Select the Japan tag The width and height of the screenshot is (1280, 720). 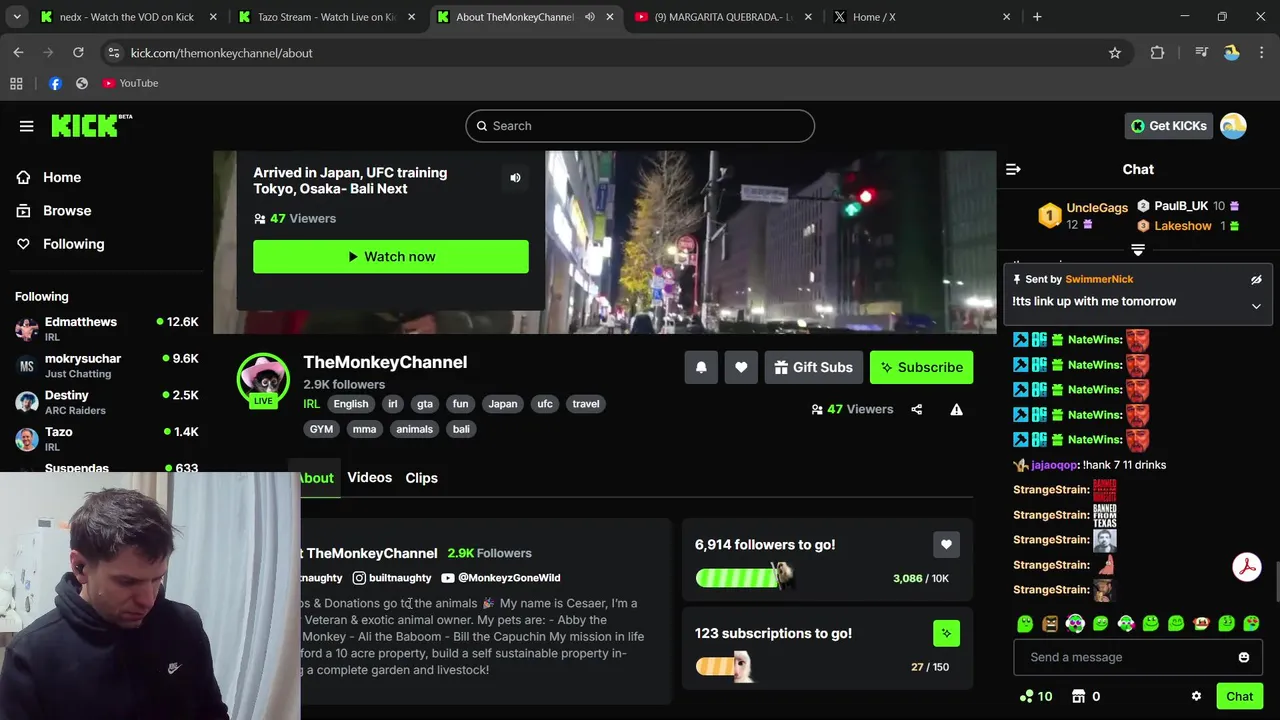[x=503, y=404]
